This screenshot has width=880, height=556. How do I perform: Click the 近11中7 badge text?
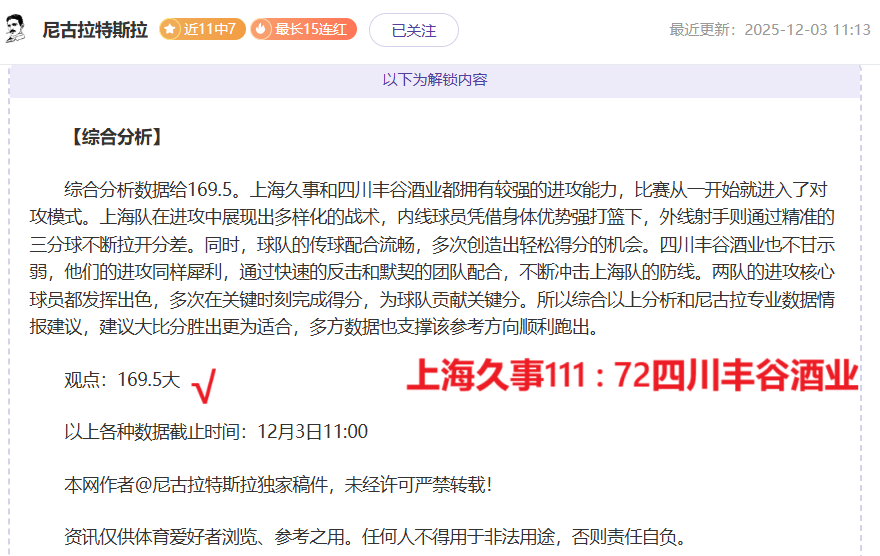210,29
